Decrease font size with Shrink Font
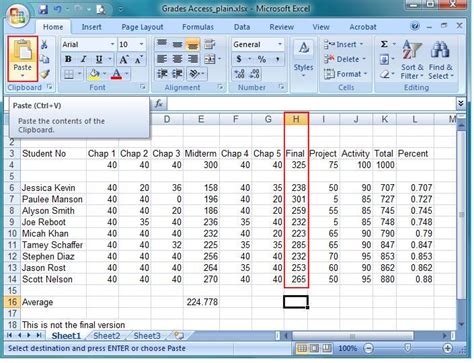 138,60
